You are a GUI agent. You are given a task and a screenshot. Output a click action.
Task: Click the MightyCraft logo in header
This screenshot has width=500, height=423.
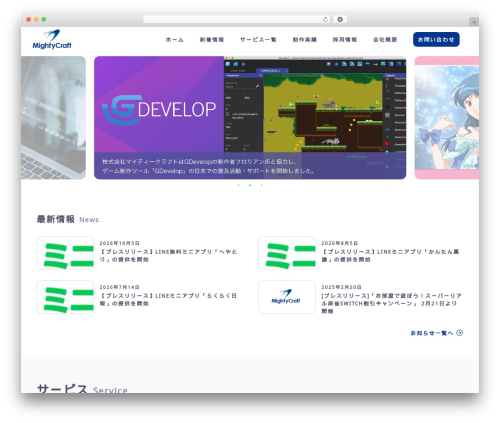pyautogui.click(x=52, y=39)
